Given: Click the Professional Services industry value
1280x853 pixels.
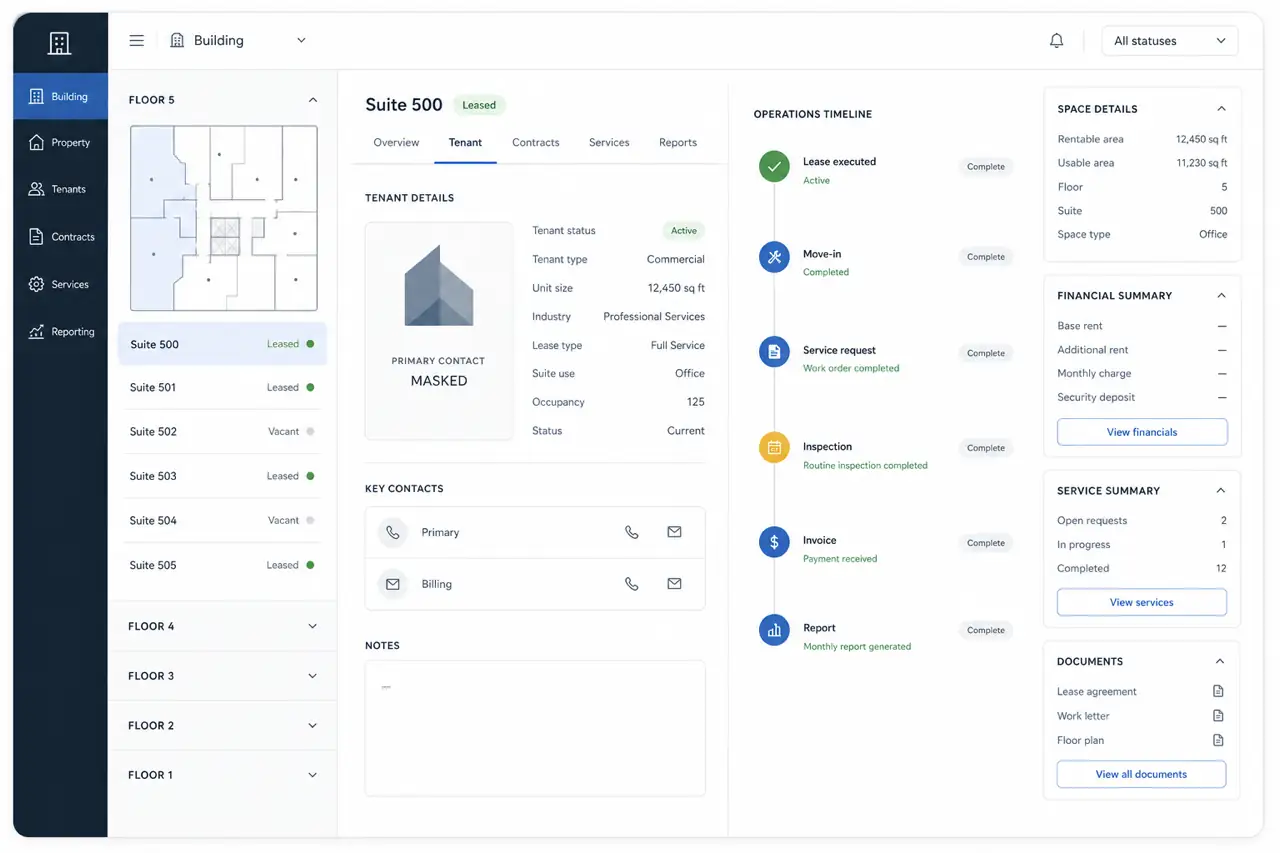Looking at the screenshot, I should coord(654,317).
